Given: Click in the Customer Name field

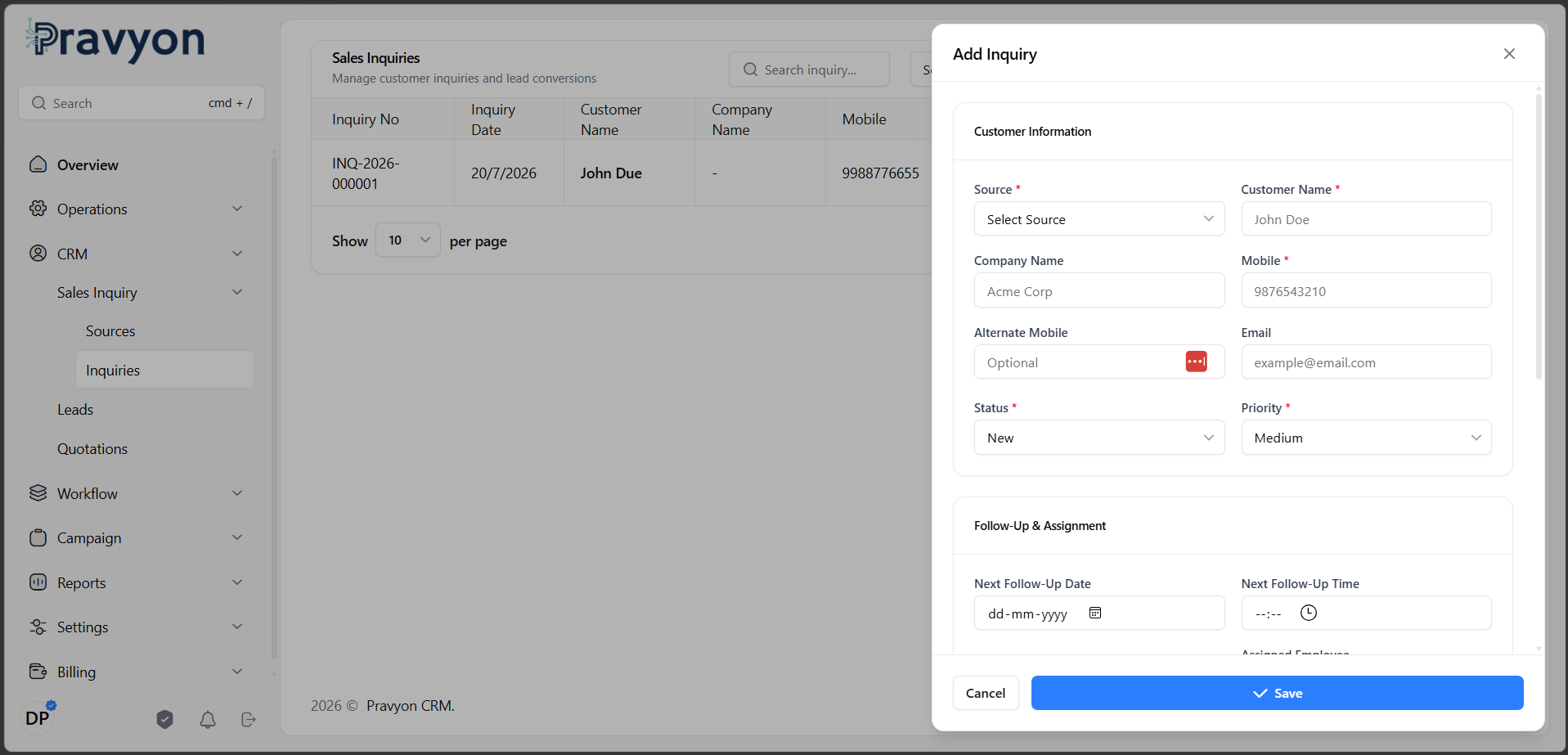Looking at the screenshot, I should pyautogui.click(x=1366, y=219).
